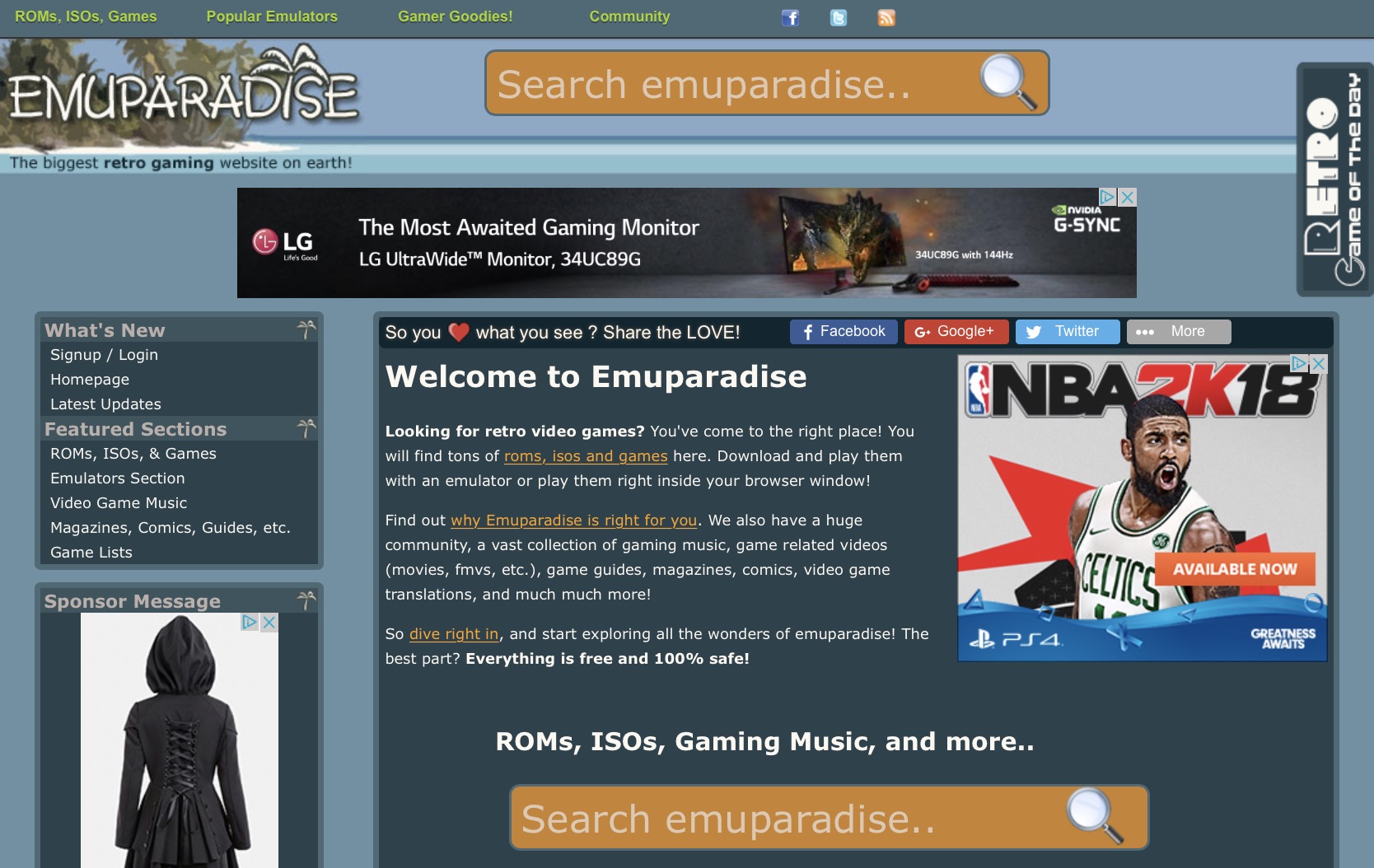The height and width of the screenshot is (868, 1374).
Task: Click the magnifying glass in header search
Action: [1007, 82]
